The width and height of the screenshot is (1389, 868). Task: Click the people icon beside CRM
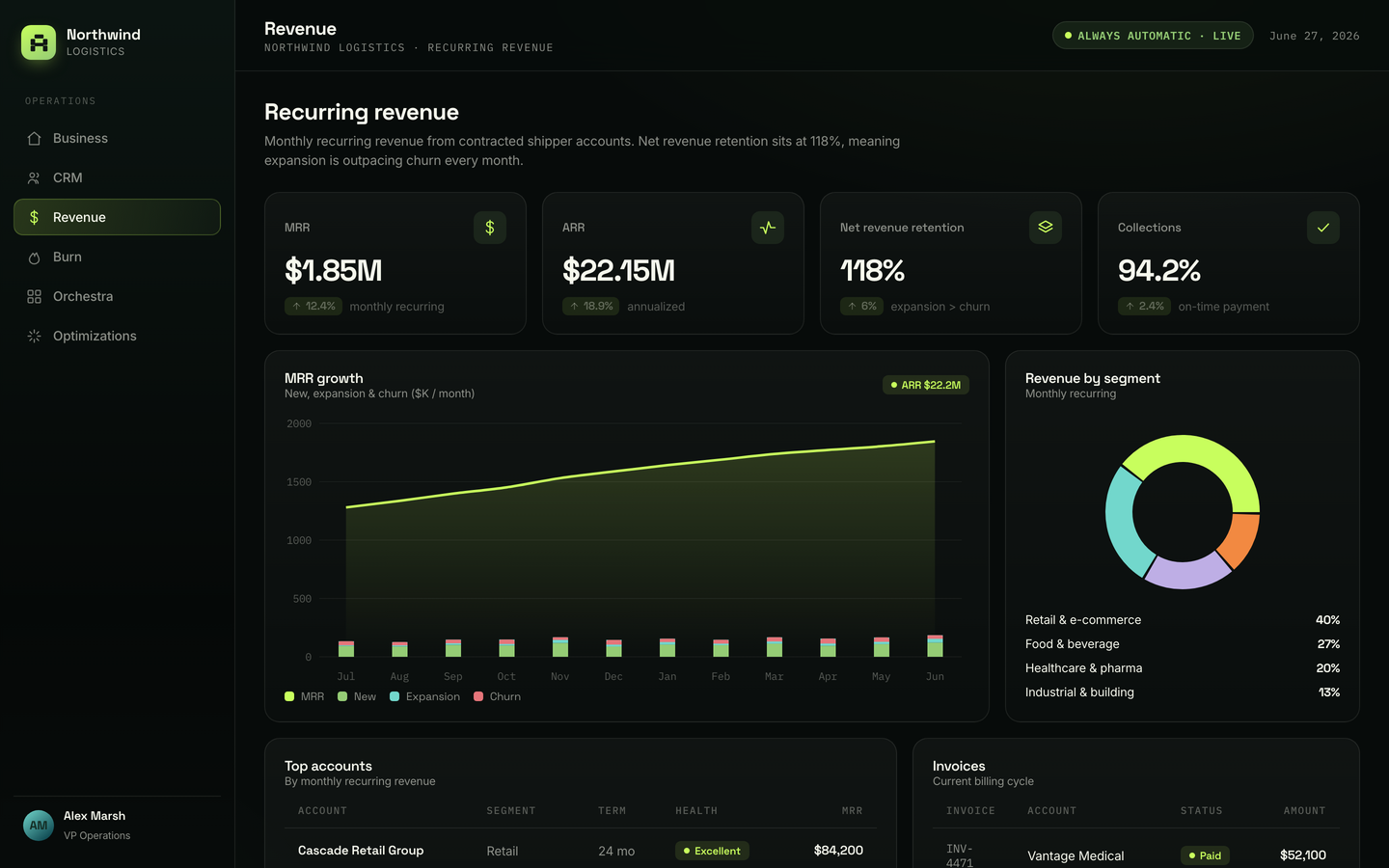(x=34, y=177)
